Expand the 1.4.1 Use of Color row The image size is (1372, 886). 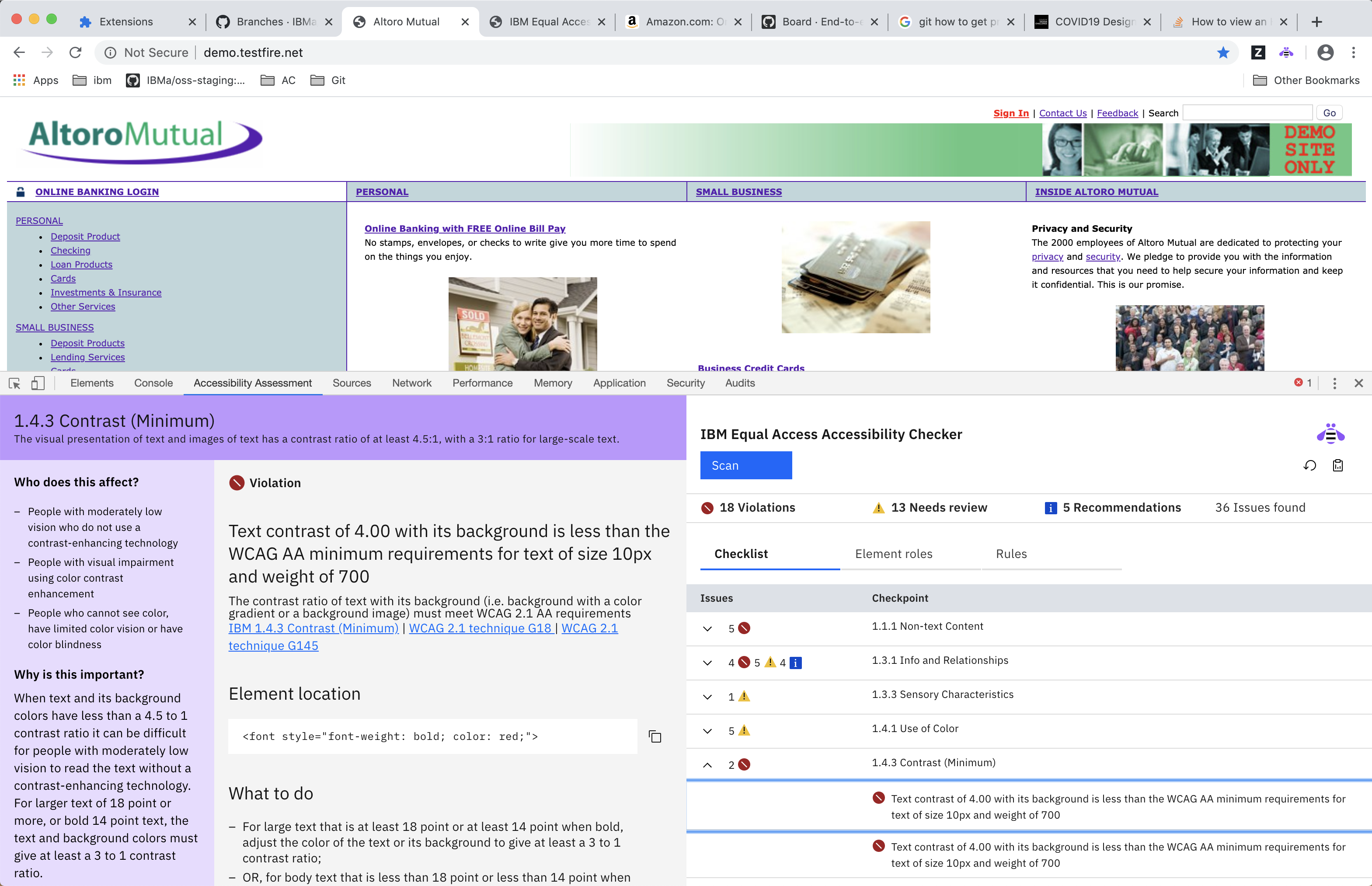point(707,731)
